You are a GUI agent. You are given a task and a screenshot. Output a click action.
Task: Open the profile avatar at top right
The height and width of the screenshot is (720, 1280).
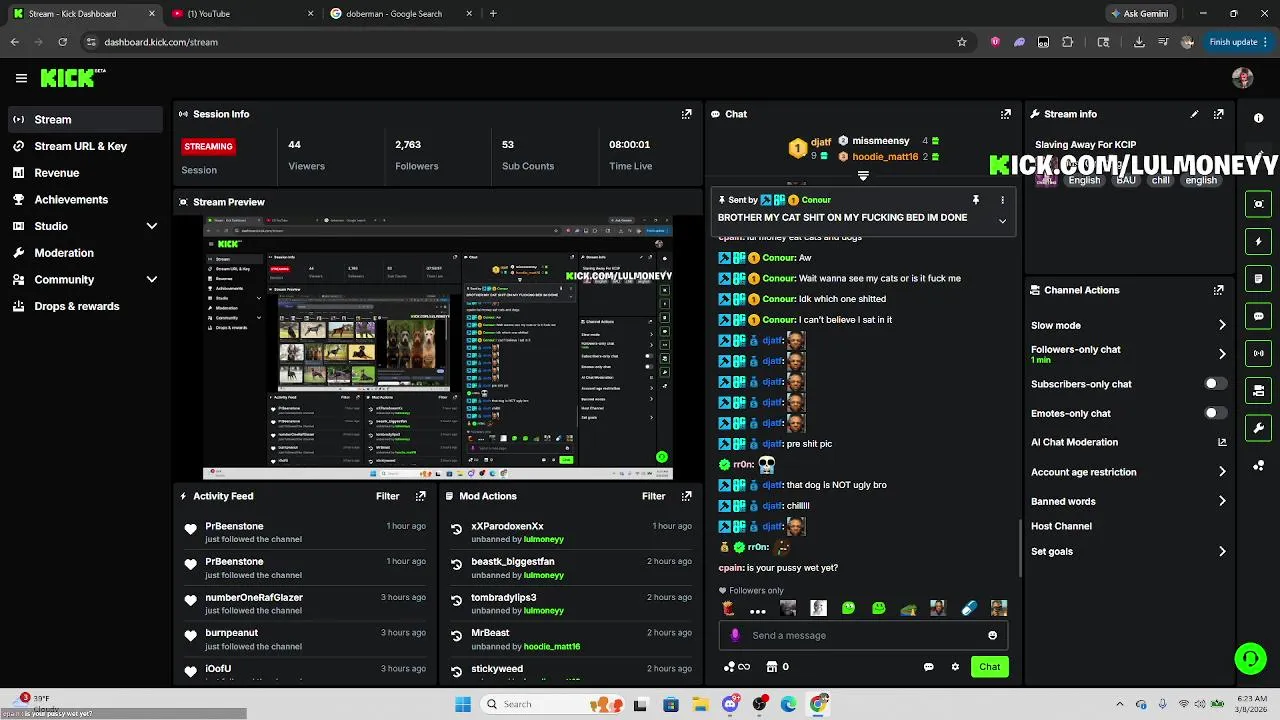1242,78
